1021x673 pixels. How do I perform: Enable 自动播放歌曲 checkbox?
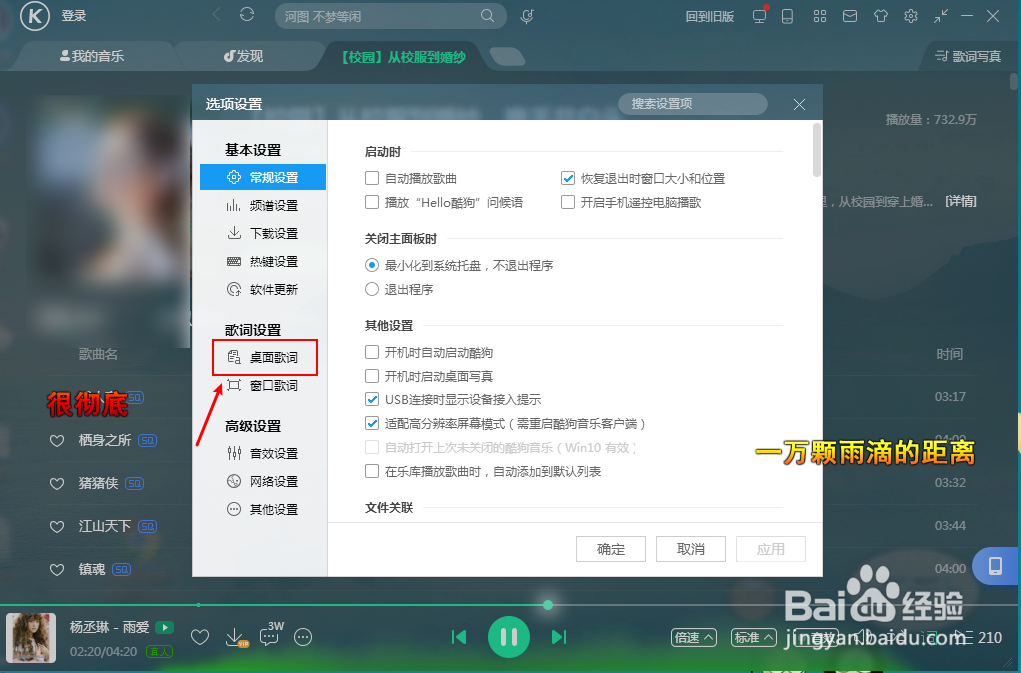tap(372, 178)
